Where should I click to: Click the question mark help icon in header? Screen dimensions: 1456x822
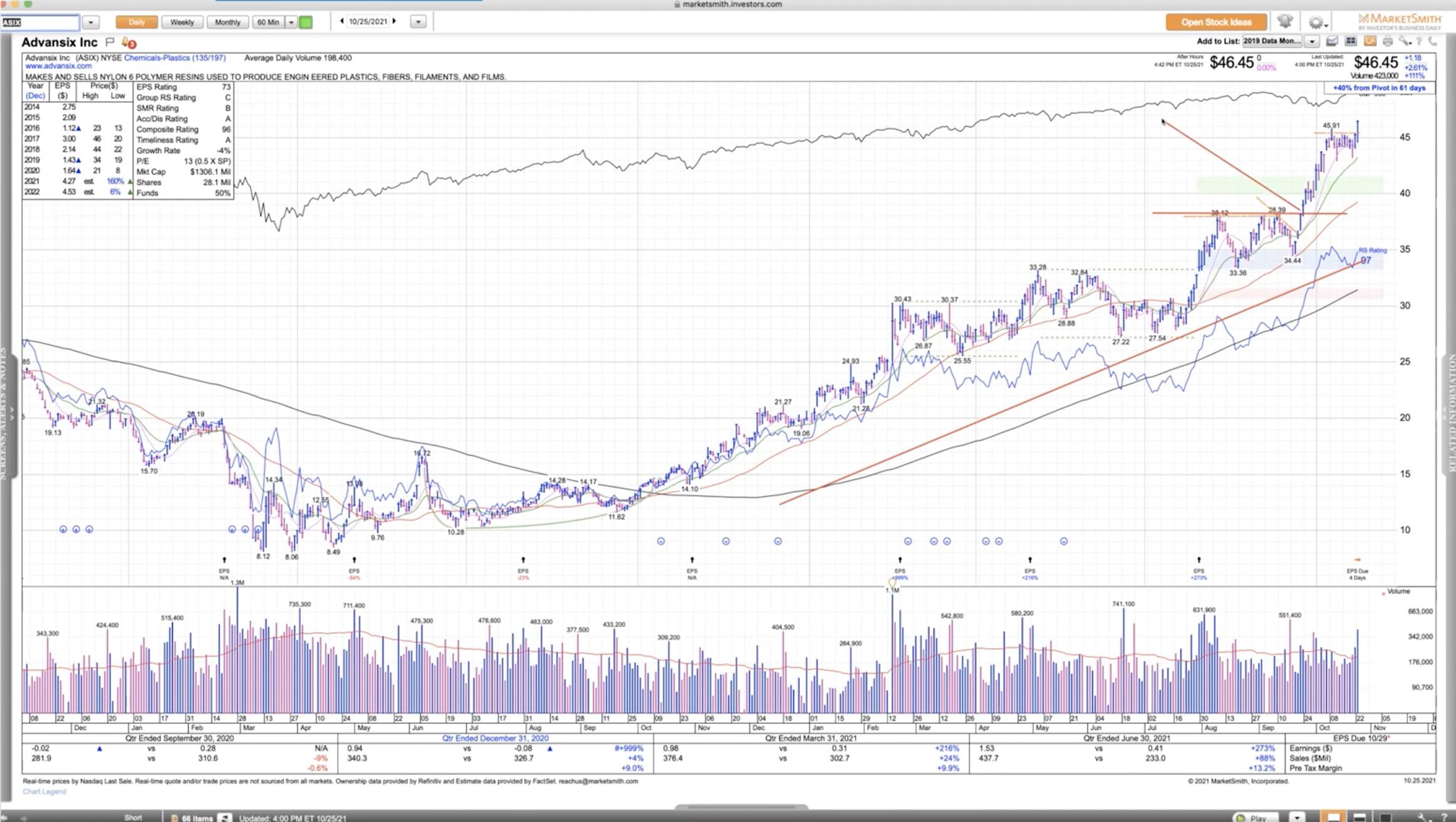tap(1419, 41)
